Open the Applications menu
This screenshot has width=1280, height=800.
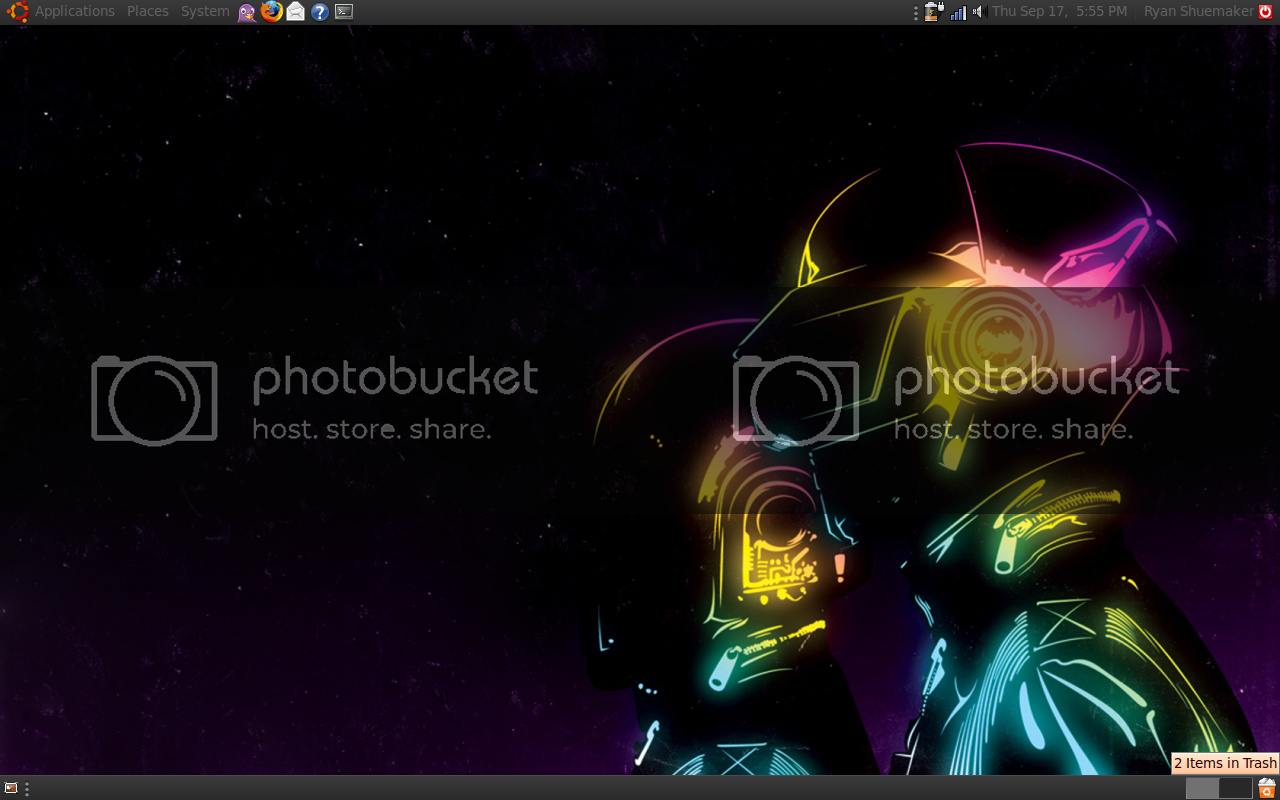(75, 12)
